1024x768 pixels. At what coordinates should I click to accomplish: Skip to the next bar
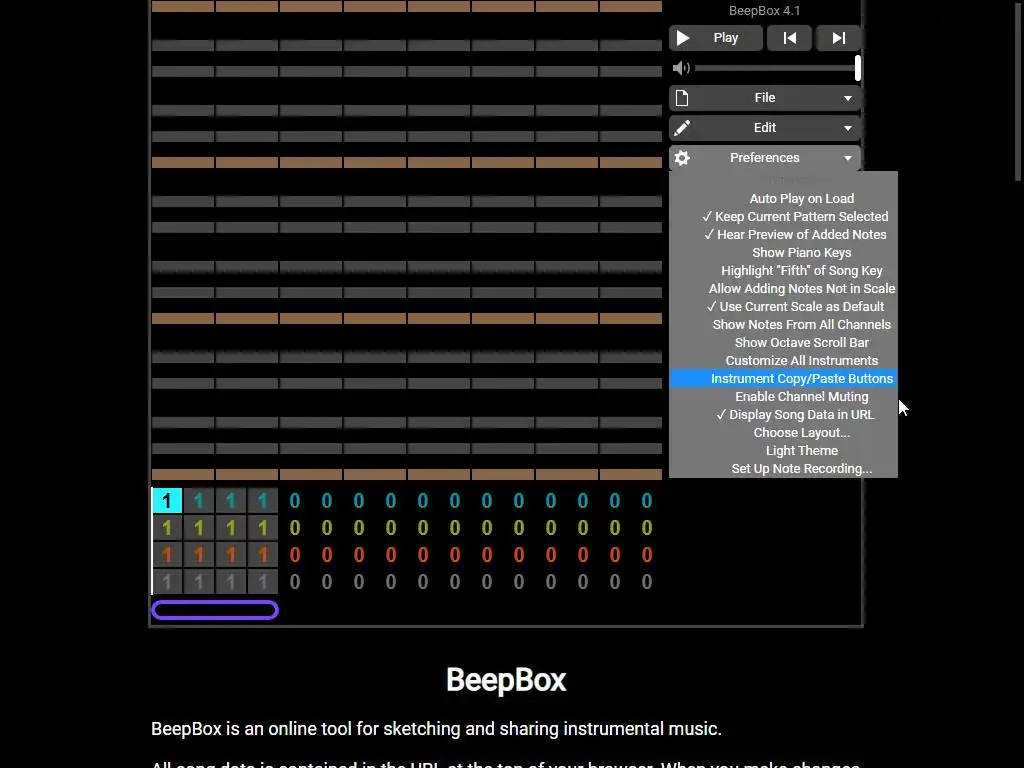point(839,38)
